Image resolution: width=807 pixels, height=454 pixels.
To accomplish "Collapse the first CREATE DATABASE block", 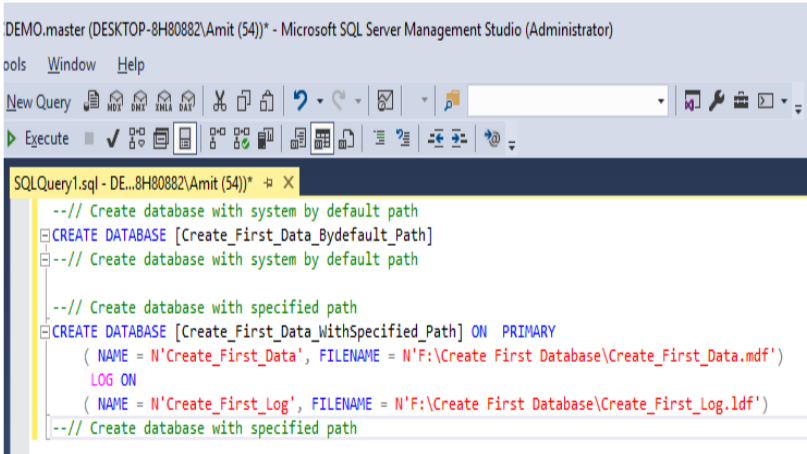I will [x=45, y=236].
